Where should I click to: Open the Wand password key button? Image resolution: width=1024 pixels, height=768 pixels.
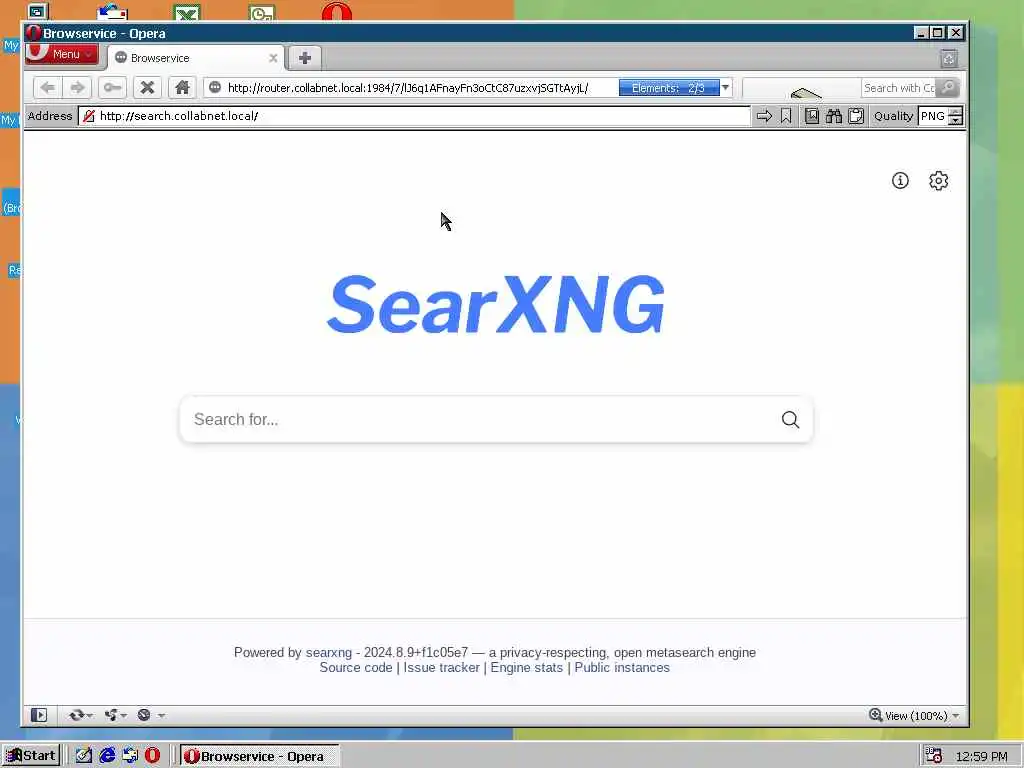click(x=112, y=88)
